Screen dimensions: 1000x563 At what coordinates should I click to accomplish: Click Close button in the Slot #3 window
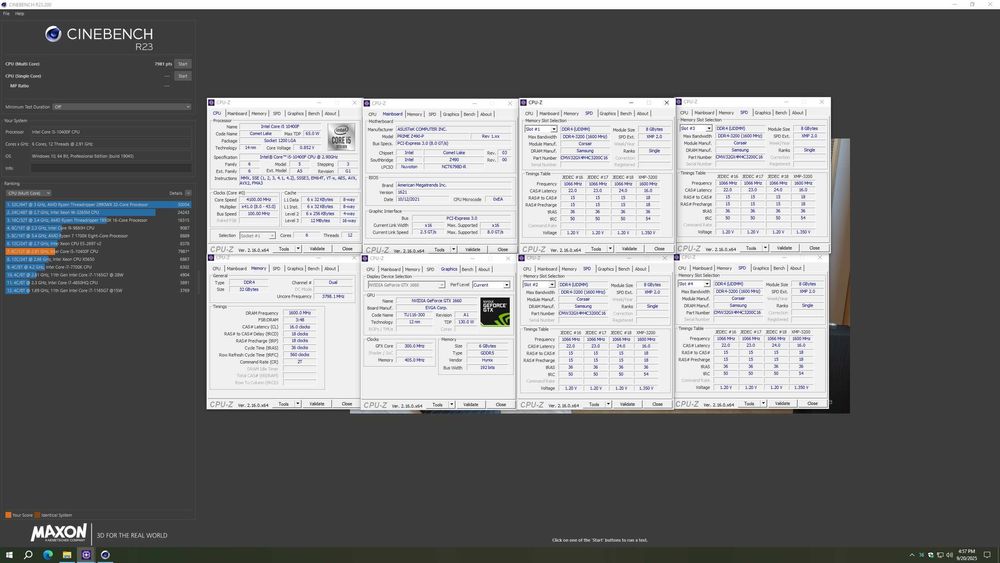point(814,248)
